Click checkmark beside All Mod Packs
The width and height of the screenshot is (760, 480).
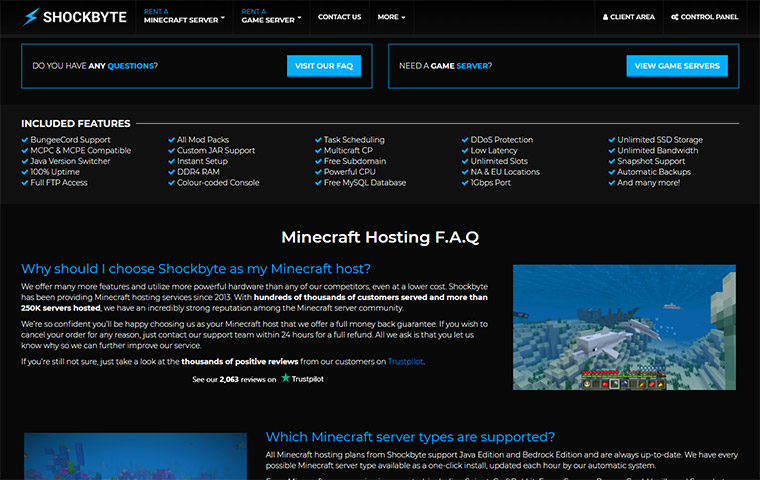pyautogui.click(x=171, y=140)
